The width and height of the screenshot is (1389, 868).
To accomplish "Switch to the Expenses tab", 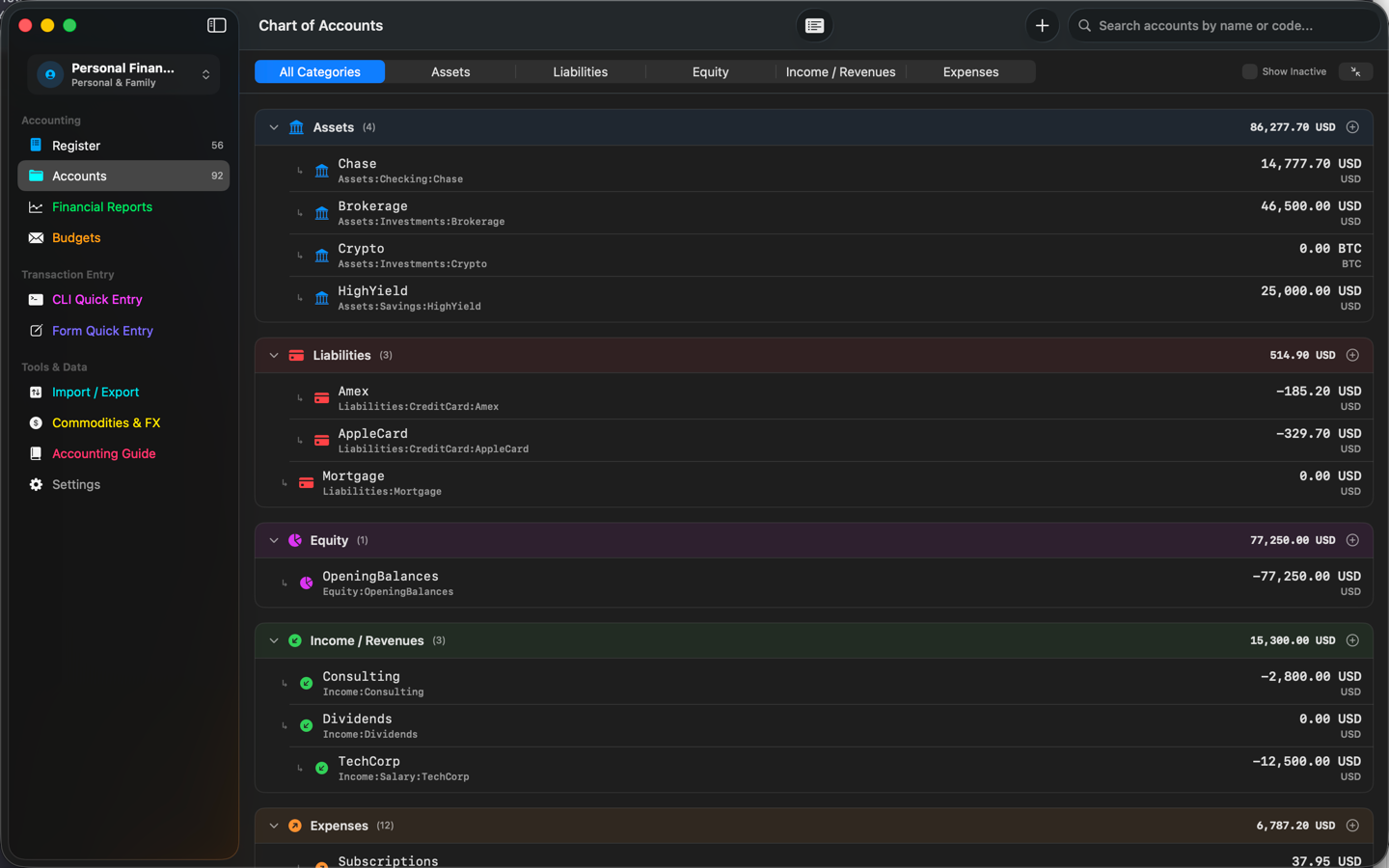I will tap(971, 72).
